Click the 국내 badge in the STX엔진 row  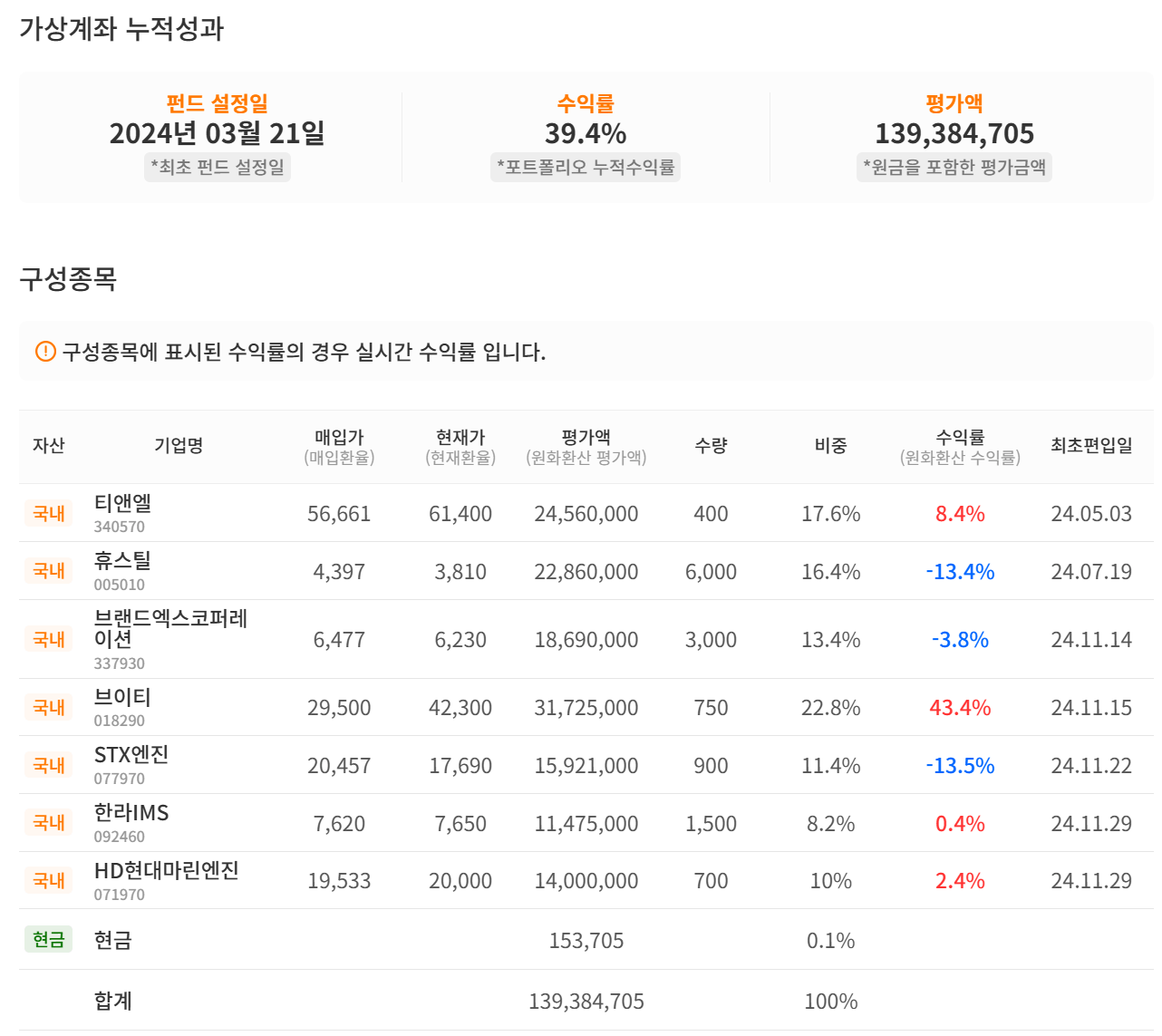(49, 766)
